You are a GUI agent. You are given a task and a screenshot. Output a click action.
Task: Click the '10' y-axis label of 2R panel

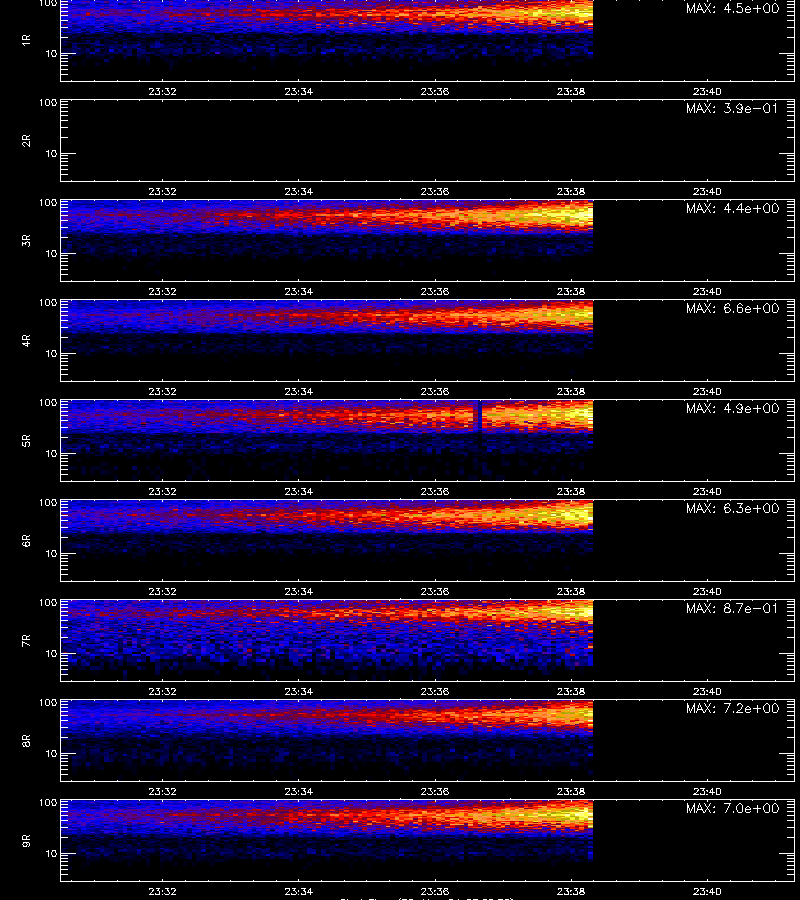point(51,153)
